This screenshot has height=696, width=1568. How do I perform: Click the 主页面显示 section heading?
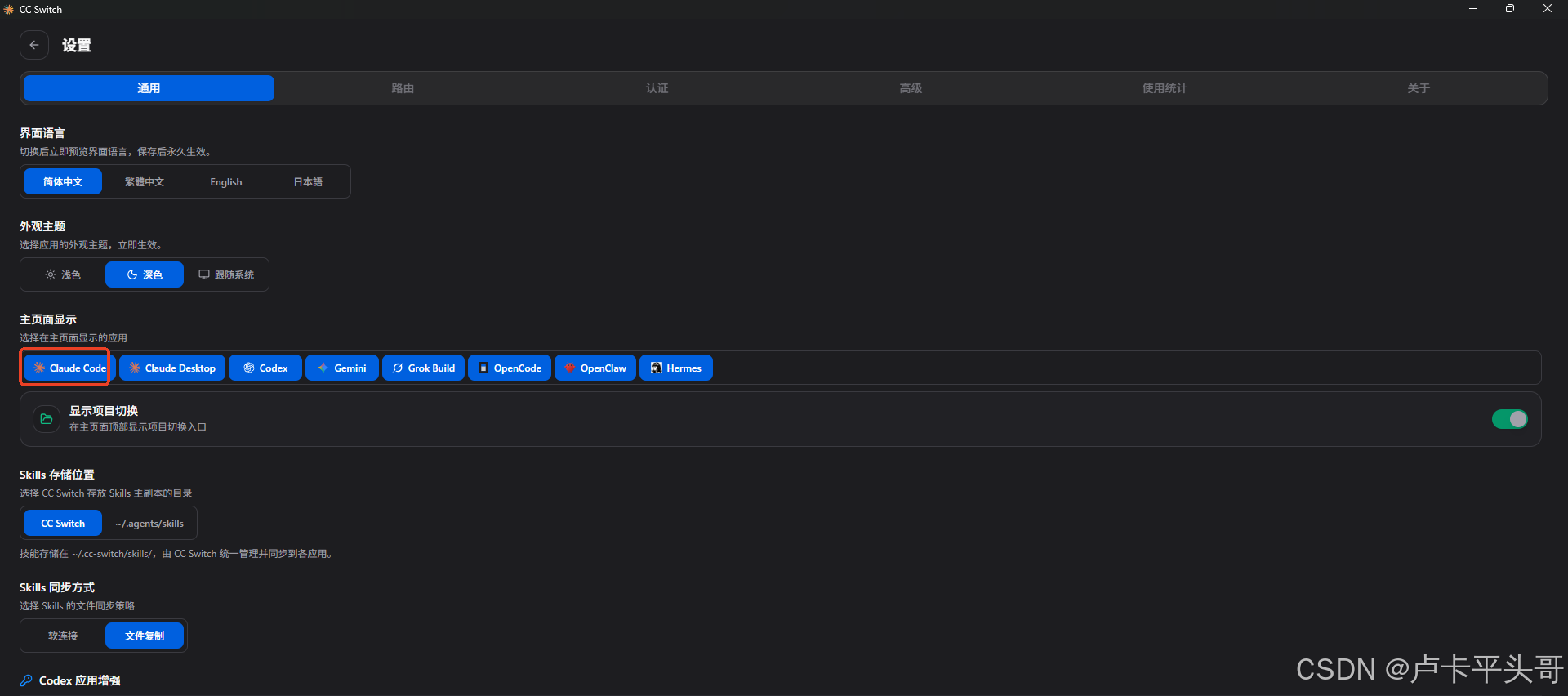pyautogui.click(x=48, y=319)
